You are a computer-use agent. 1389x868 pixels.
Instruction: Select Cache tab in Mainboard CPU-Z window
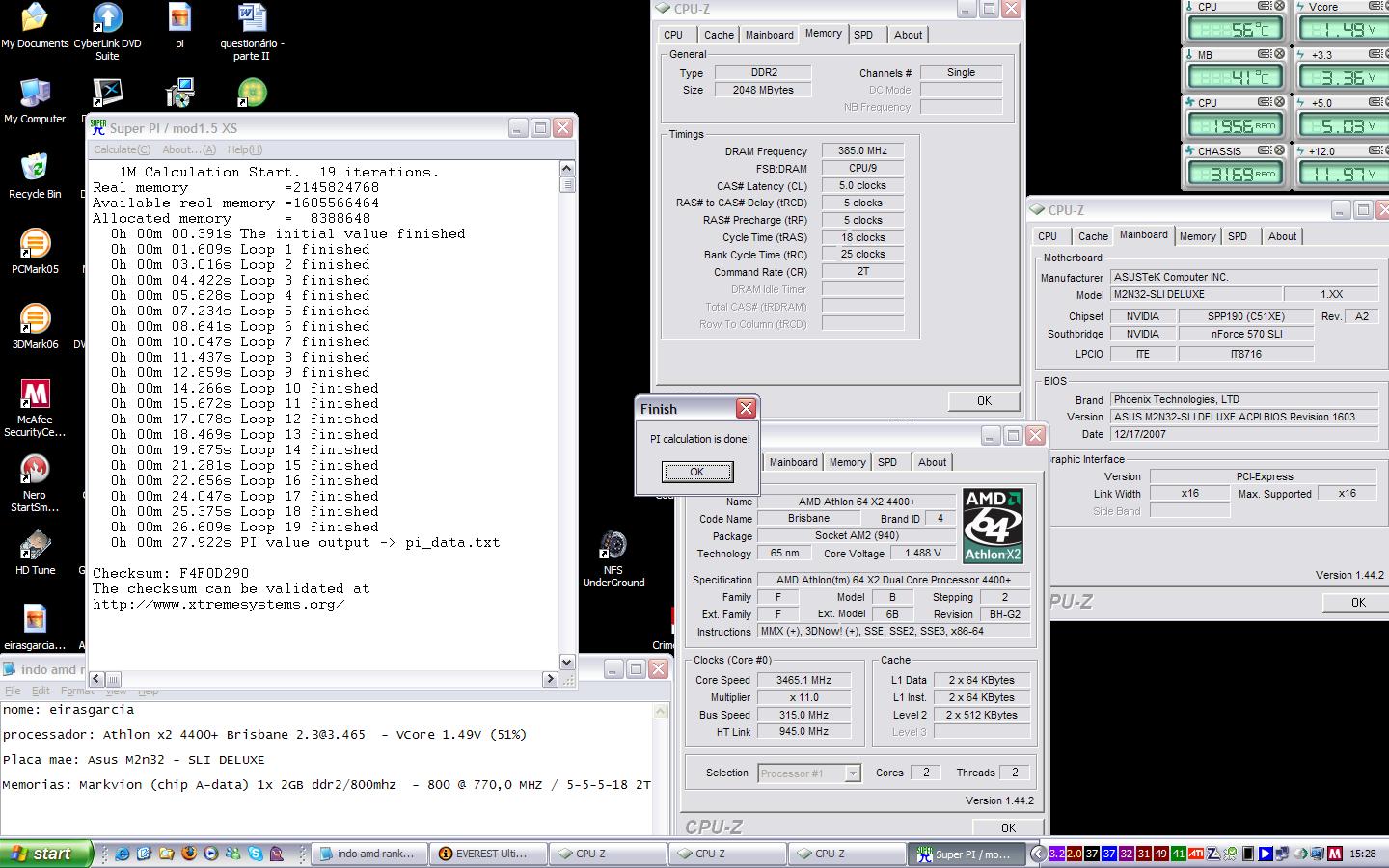(x=1093, y=236)
